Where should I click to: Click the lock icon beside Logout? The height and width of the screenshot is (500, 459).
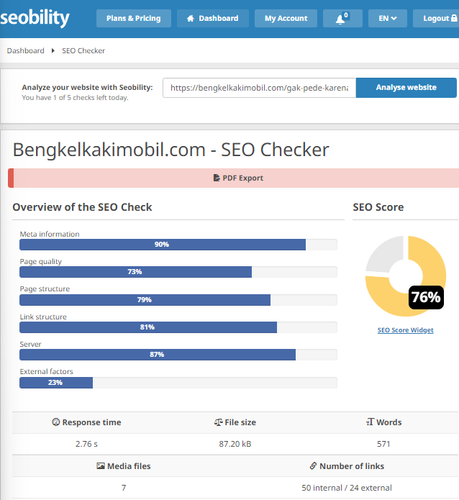pyautogui.click(x=454, y=18)
